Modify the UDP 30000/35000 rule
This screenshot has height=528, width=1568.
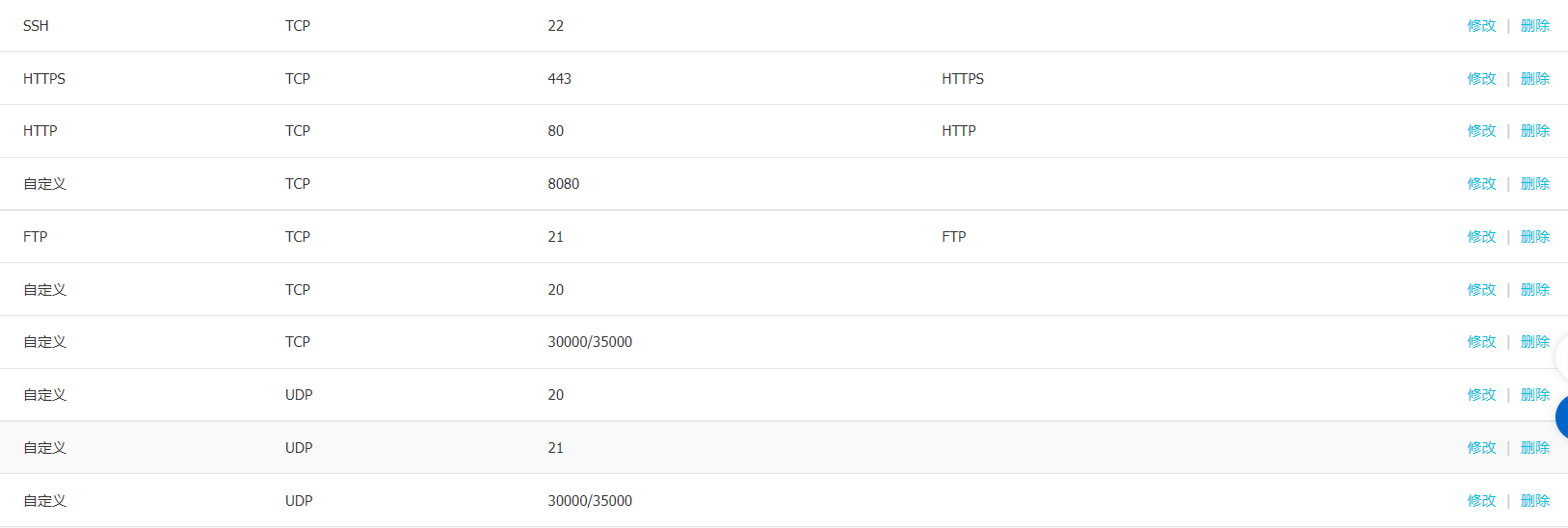(1481, 501)
